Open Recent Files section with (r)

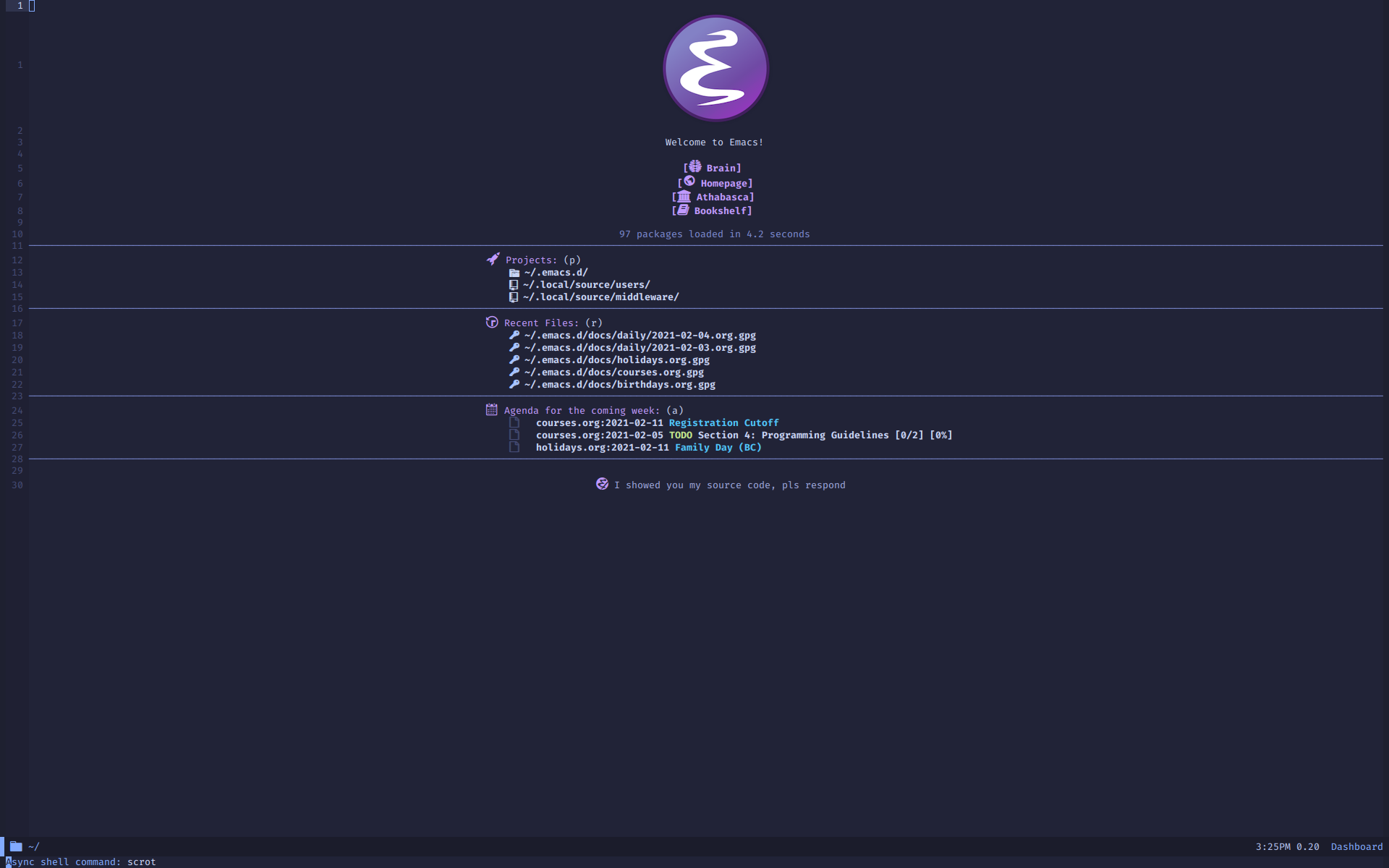(x=540, y=322)
